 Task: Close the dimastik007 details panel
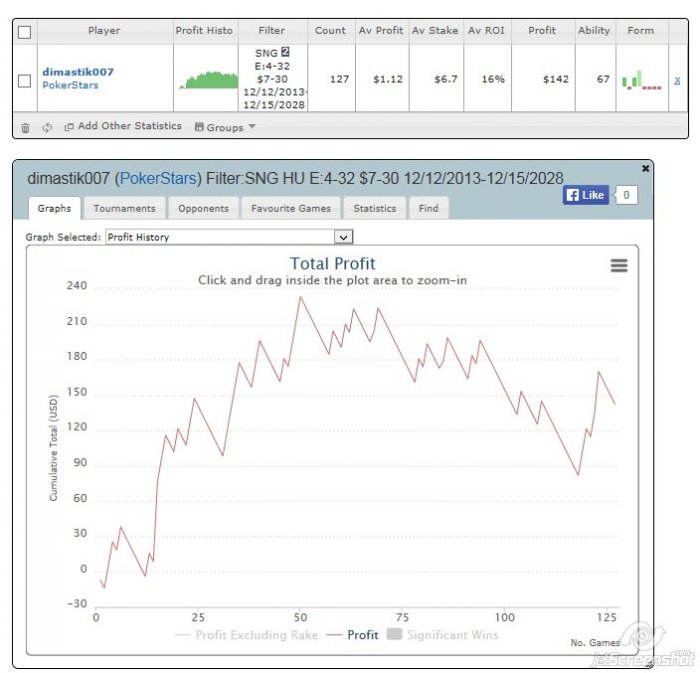coord(645,168)
